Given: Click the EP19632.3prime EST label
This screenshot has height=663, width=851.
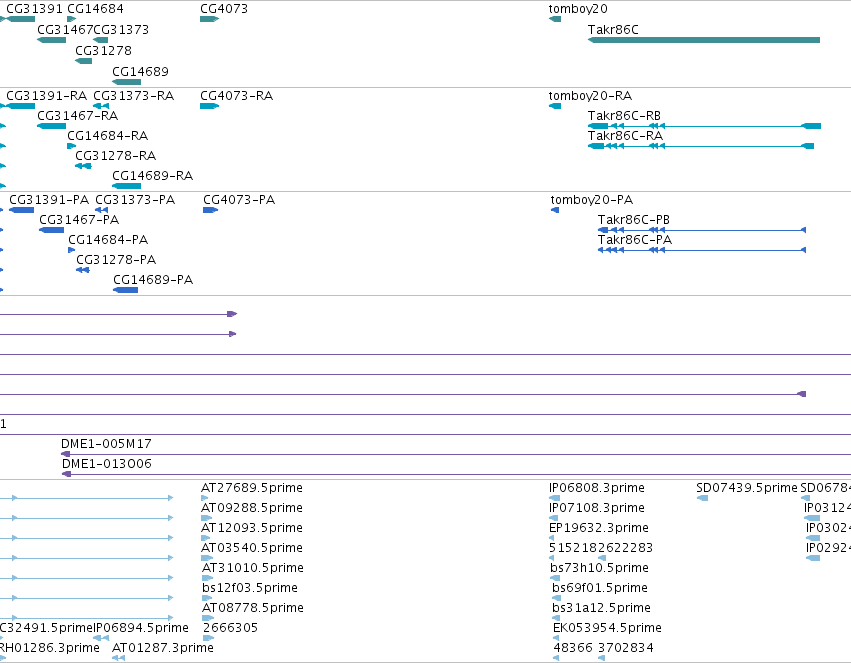Looking at the screenshot, I should pos(599,528).
